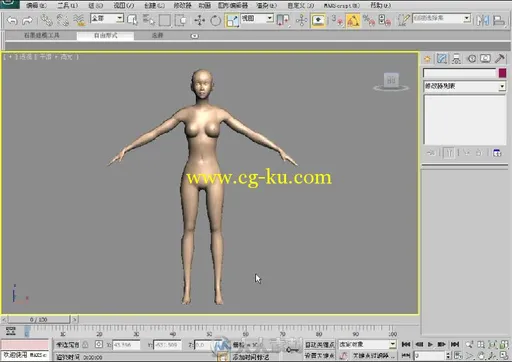Toggle the 3D Snaps button

[x=337, y=21]
